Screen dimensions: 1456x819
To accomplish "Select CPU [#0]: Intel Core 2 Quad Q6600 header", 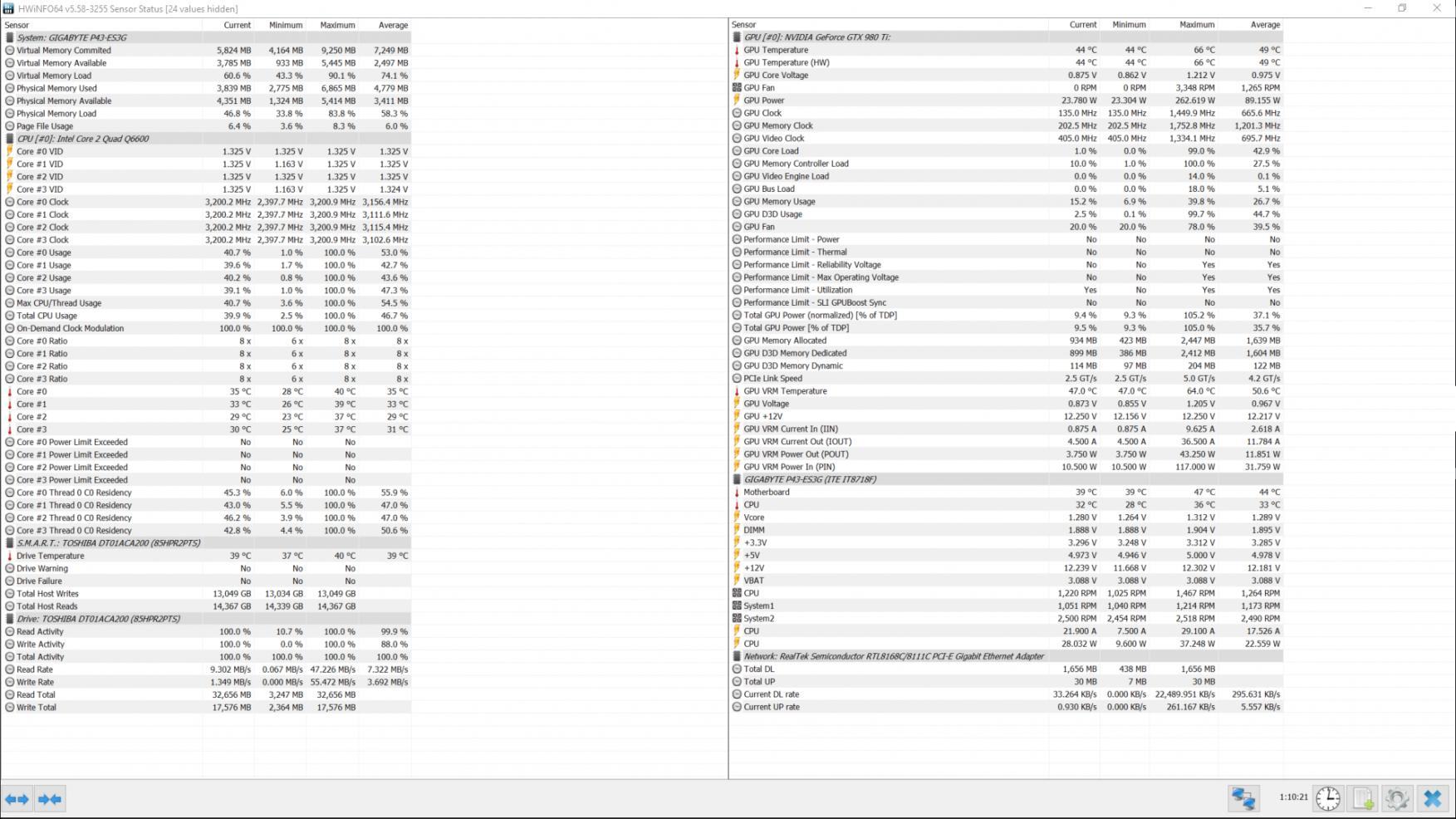I will (206, 139).
